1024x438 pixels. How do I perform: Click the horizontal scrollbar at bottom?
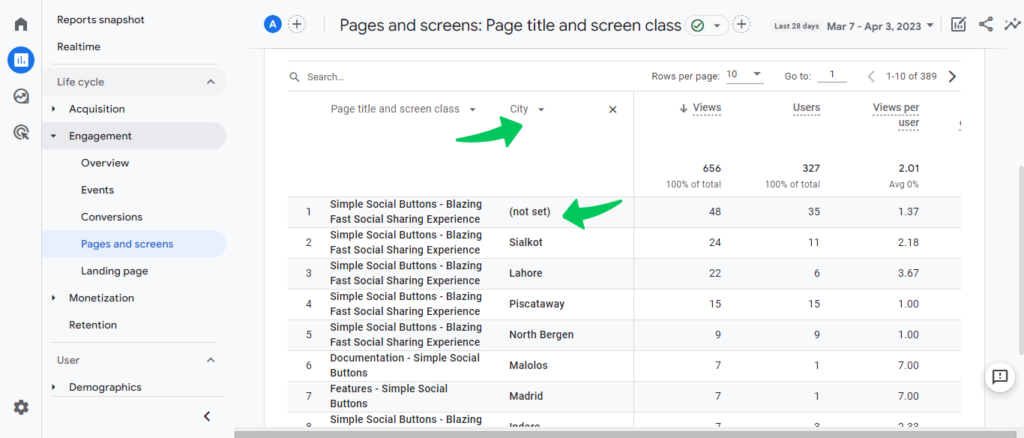(x=627, y=434)
